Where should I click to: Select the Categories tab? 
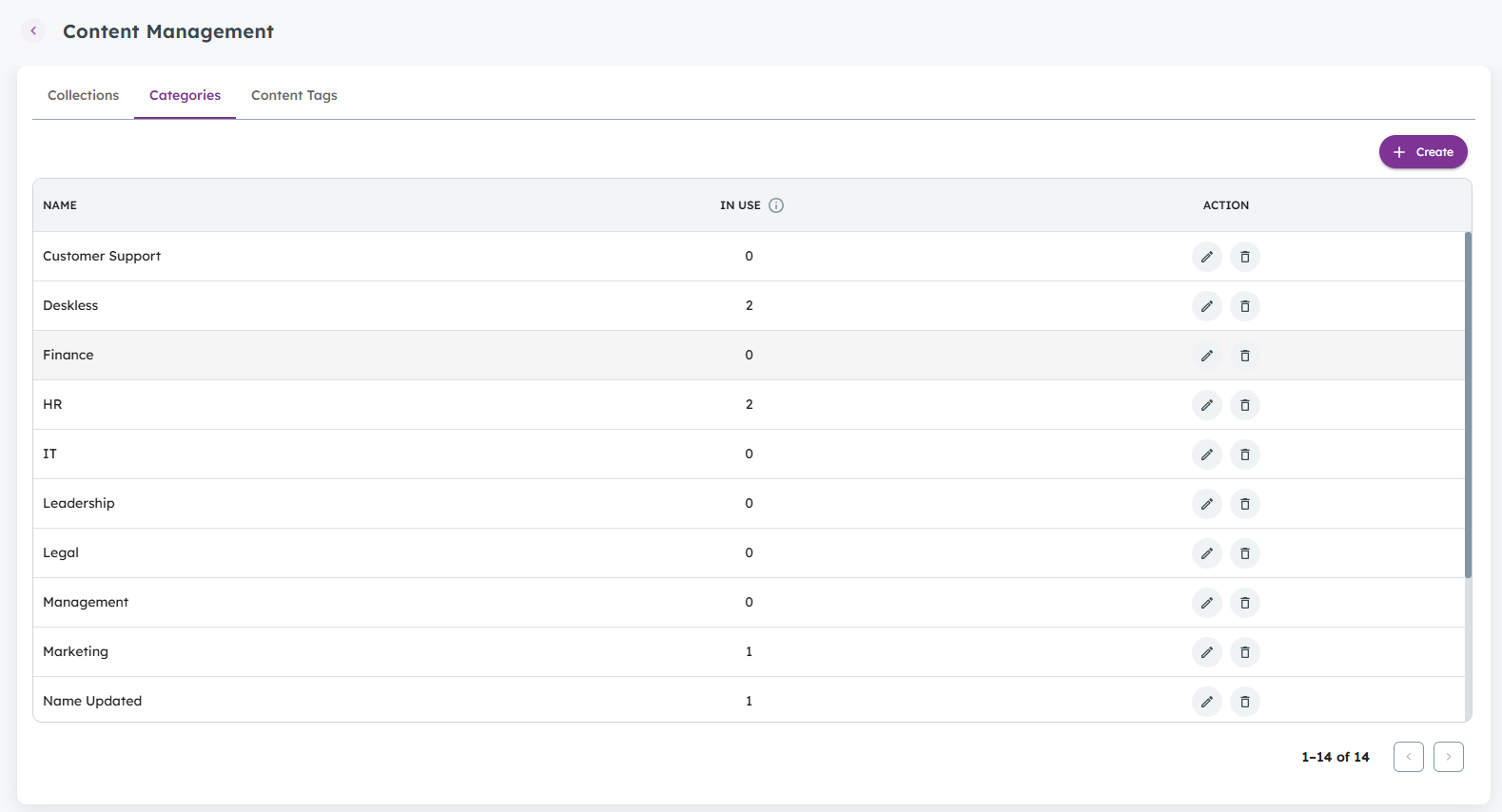185,95
